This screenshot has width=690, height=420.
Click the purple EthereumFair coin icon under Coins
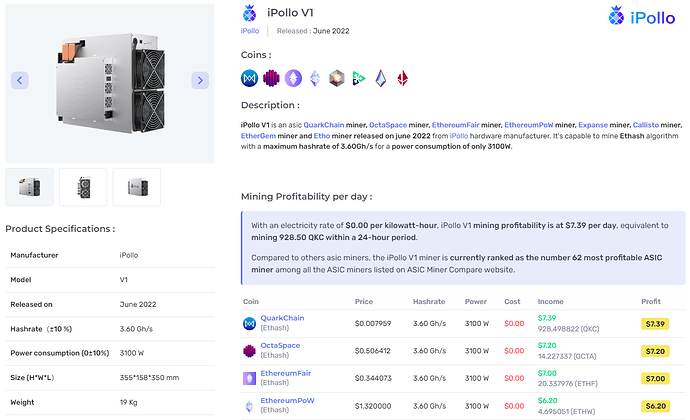pyautogui.click(x=294, y=78)
